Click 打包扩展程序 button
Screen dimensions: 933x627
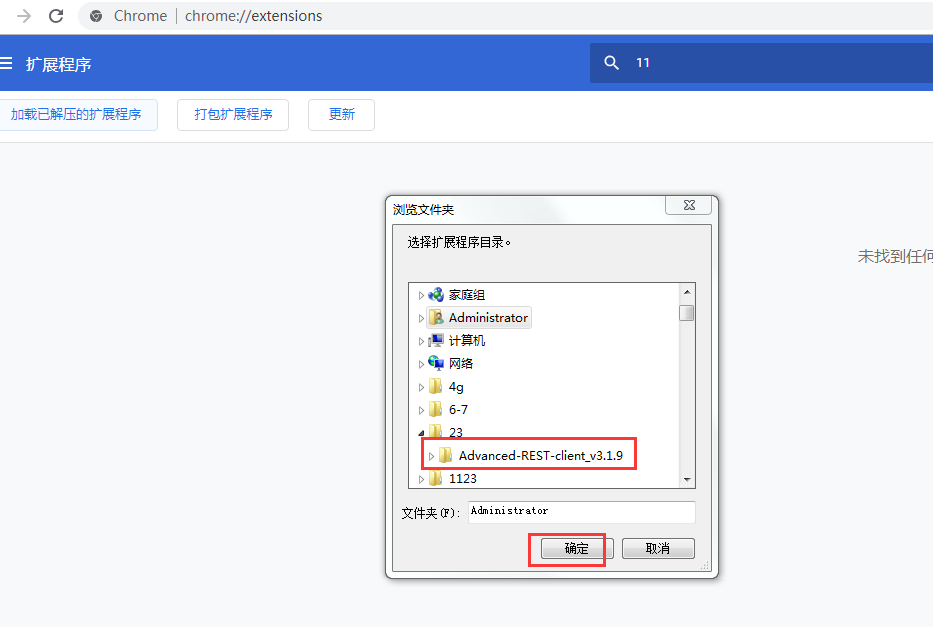pos(233,114)
